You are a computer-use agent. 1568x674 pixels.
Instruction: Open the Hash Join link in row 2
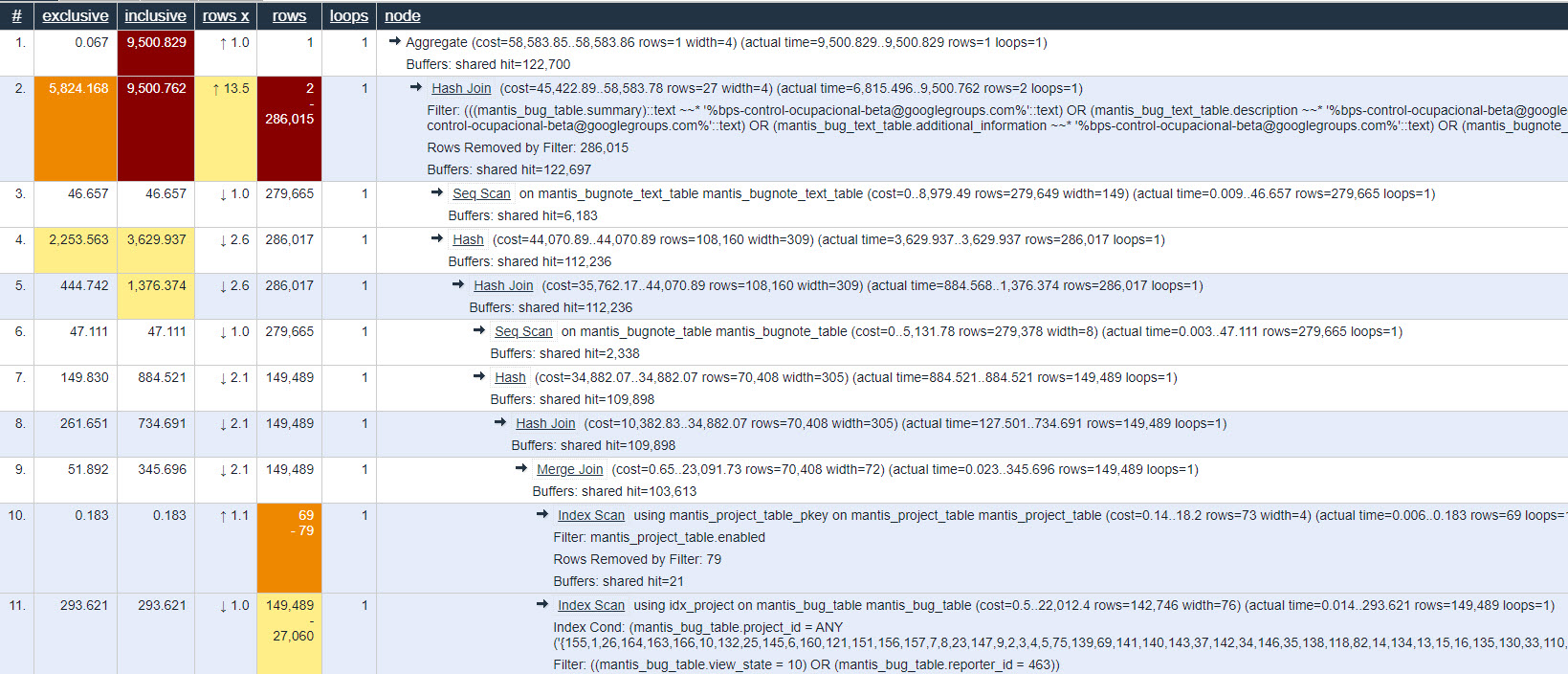point(461,88)
